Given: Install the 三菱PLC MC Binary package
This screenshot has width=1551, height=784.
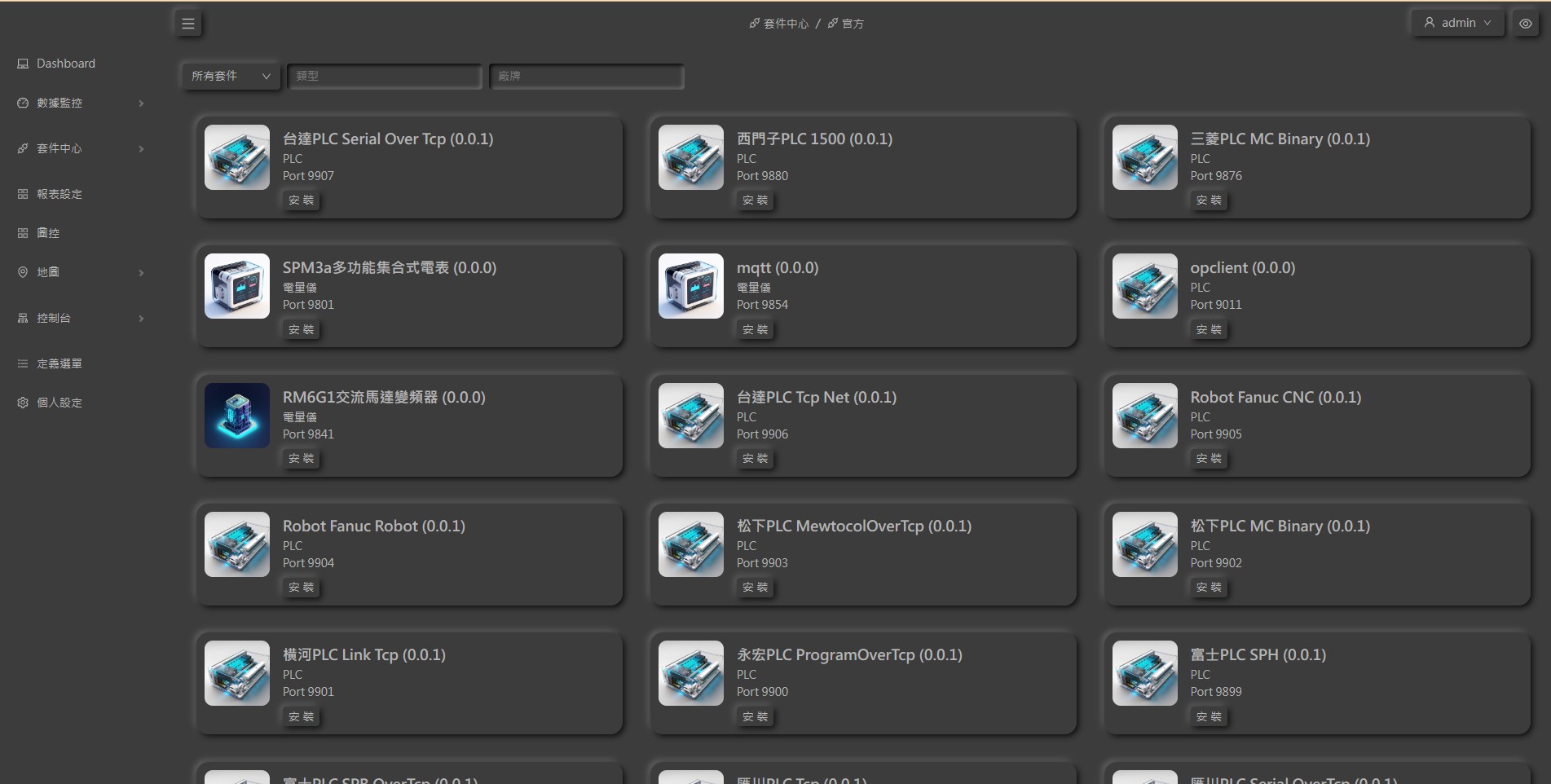Looking at the screenshot, I should tap(1209, 200).
